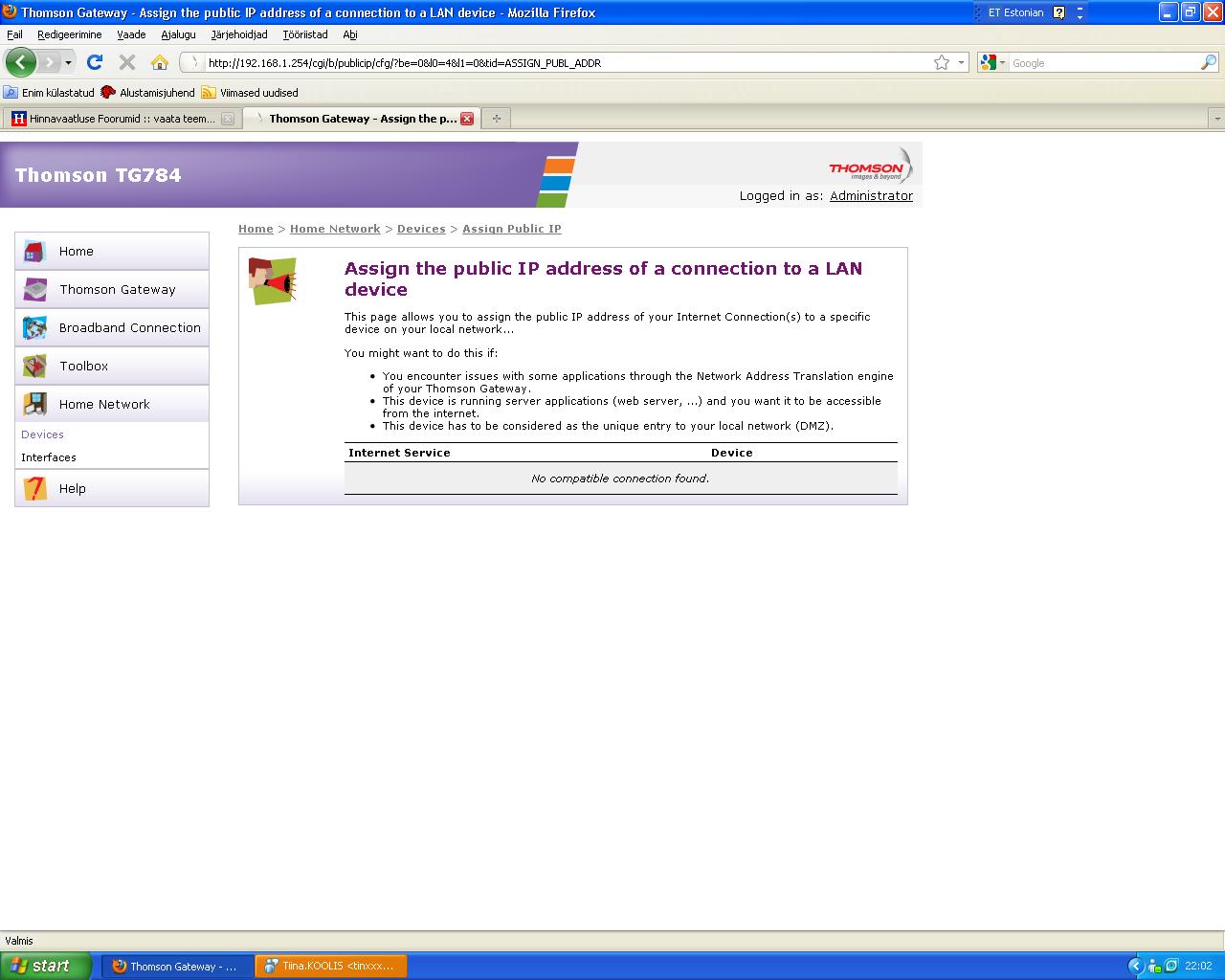Close the Hinnavaatluse Foorumid tab
The image size is (1225, 980).
pos(228,119)
